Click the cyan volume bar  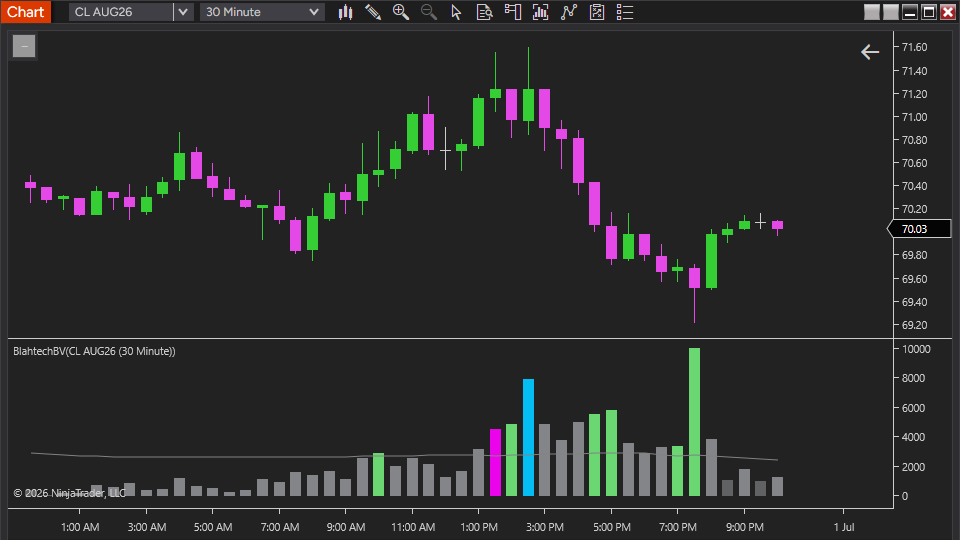click(x=528, y=437)
